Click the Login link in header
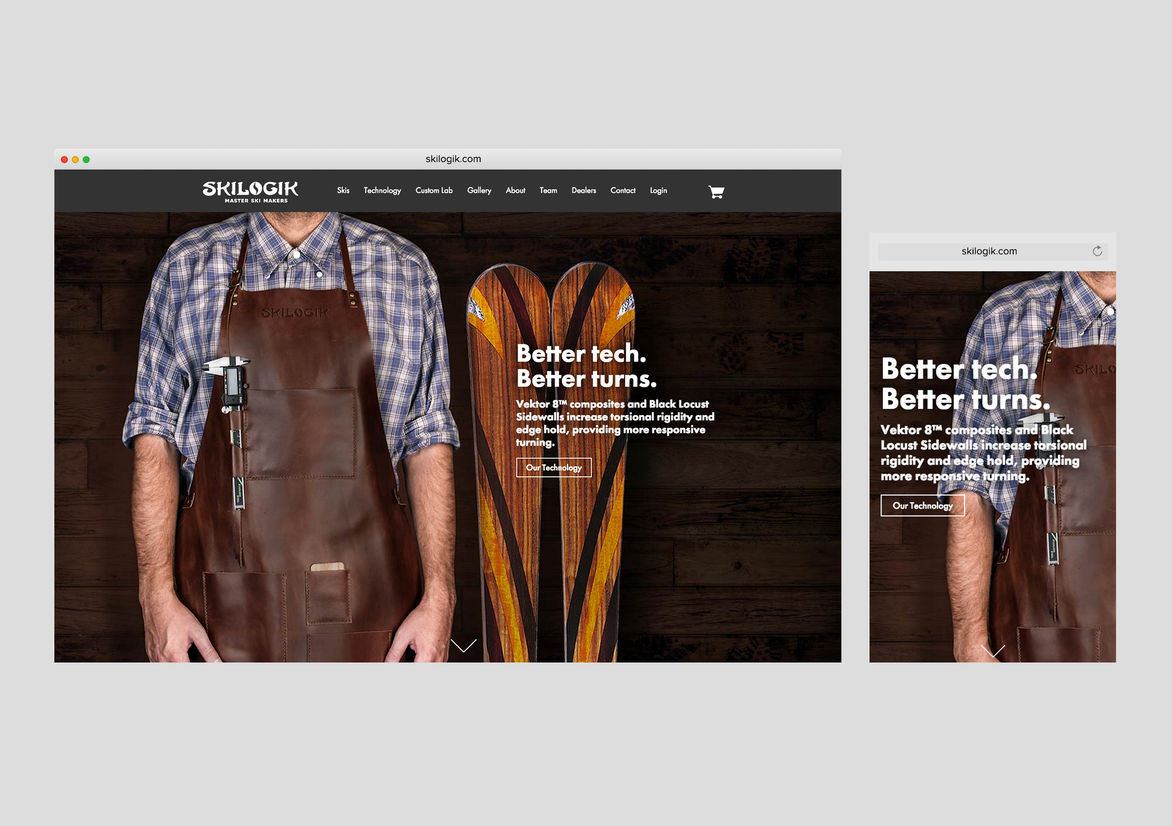 pos(658,191)
